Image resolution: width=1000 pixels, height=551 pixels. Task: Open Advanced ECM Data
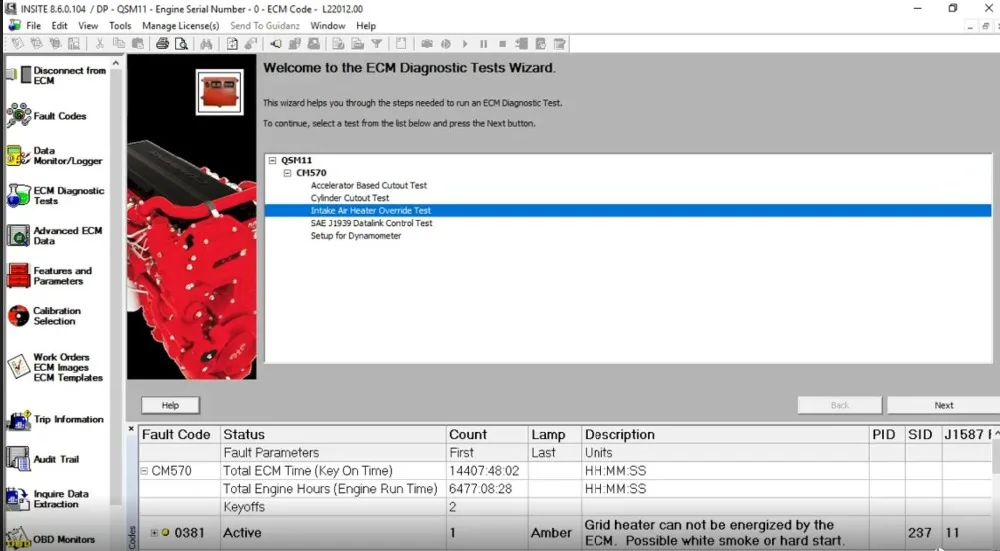pos(54,235)
